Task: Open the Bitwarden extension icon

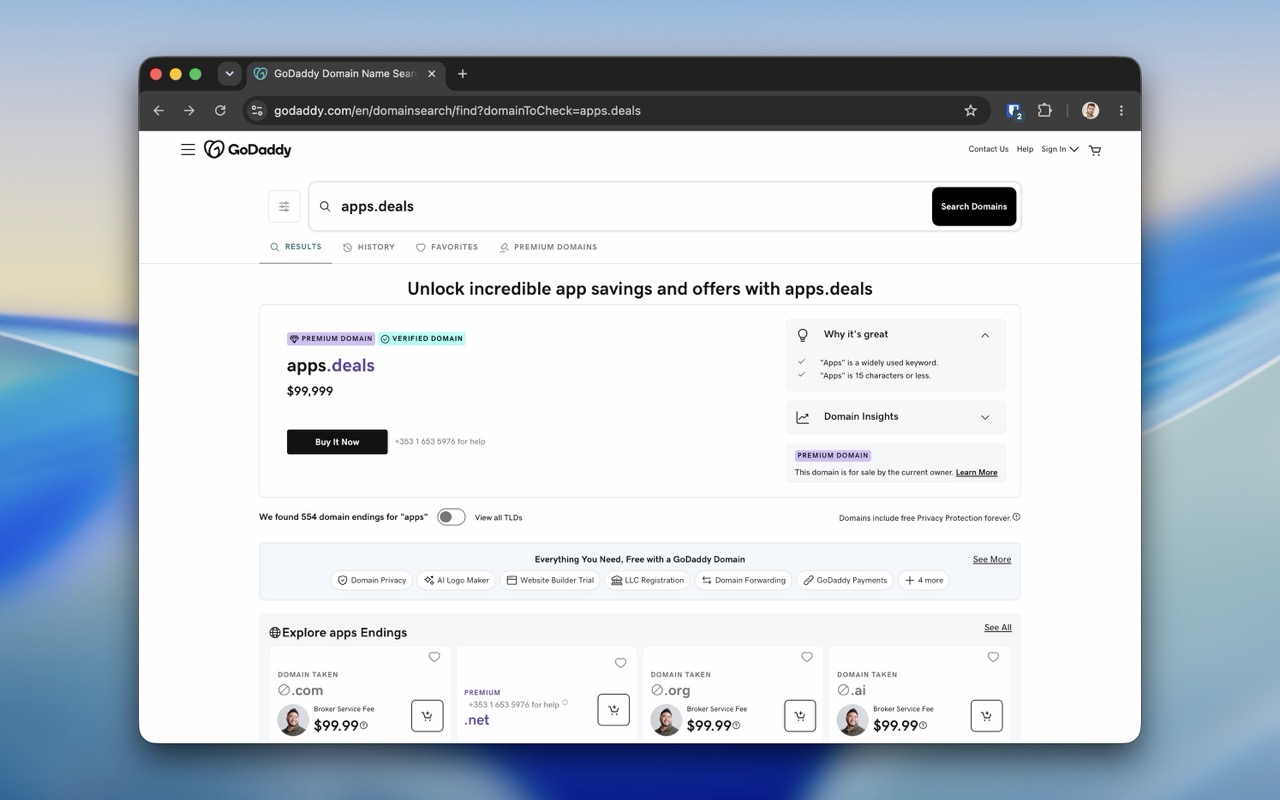Action: (x=1014, y=111)
